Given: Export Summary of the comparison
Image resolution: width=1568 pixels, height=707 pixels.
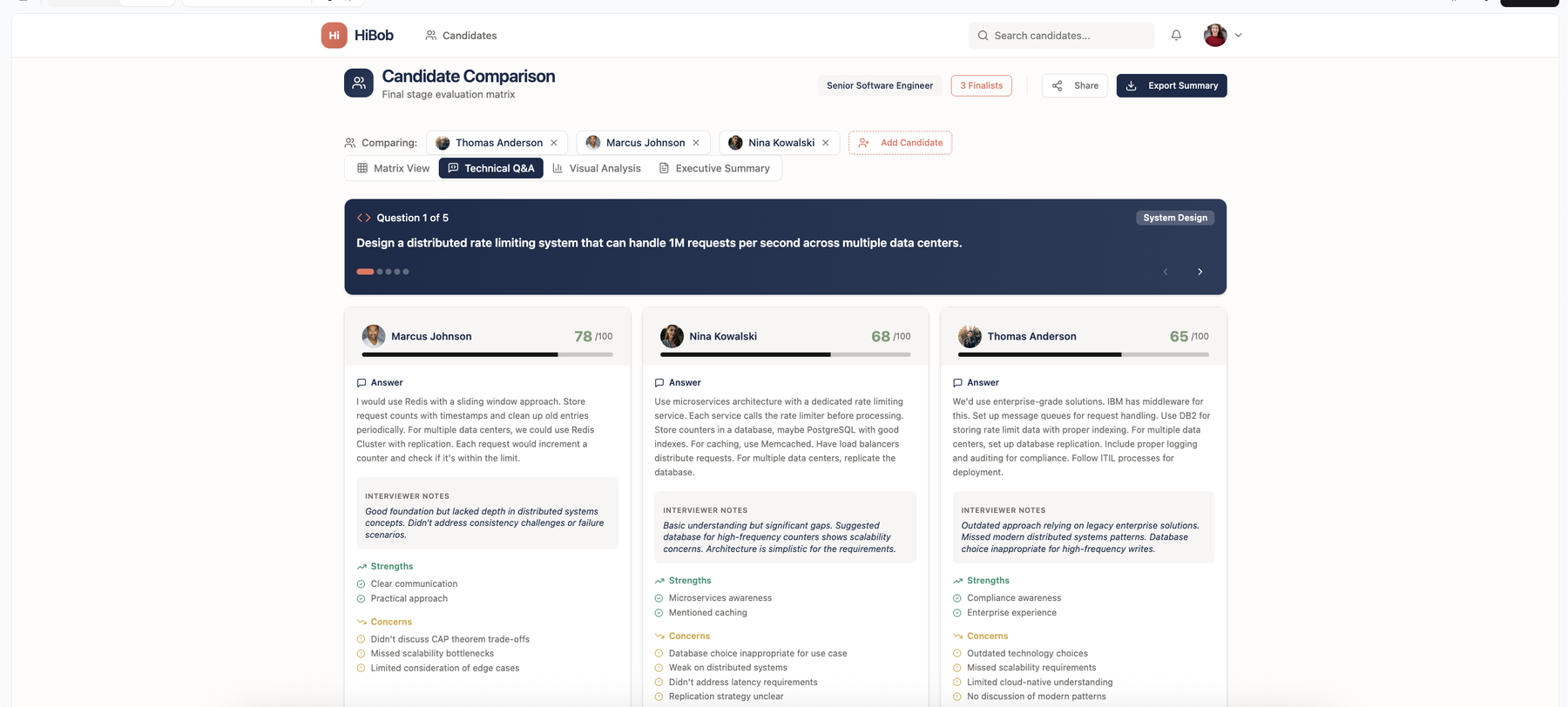Looking at the screenshot, I should pos(1172,85).
